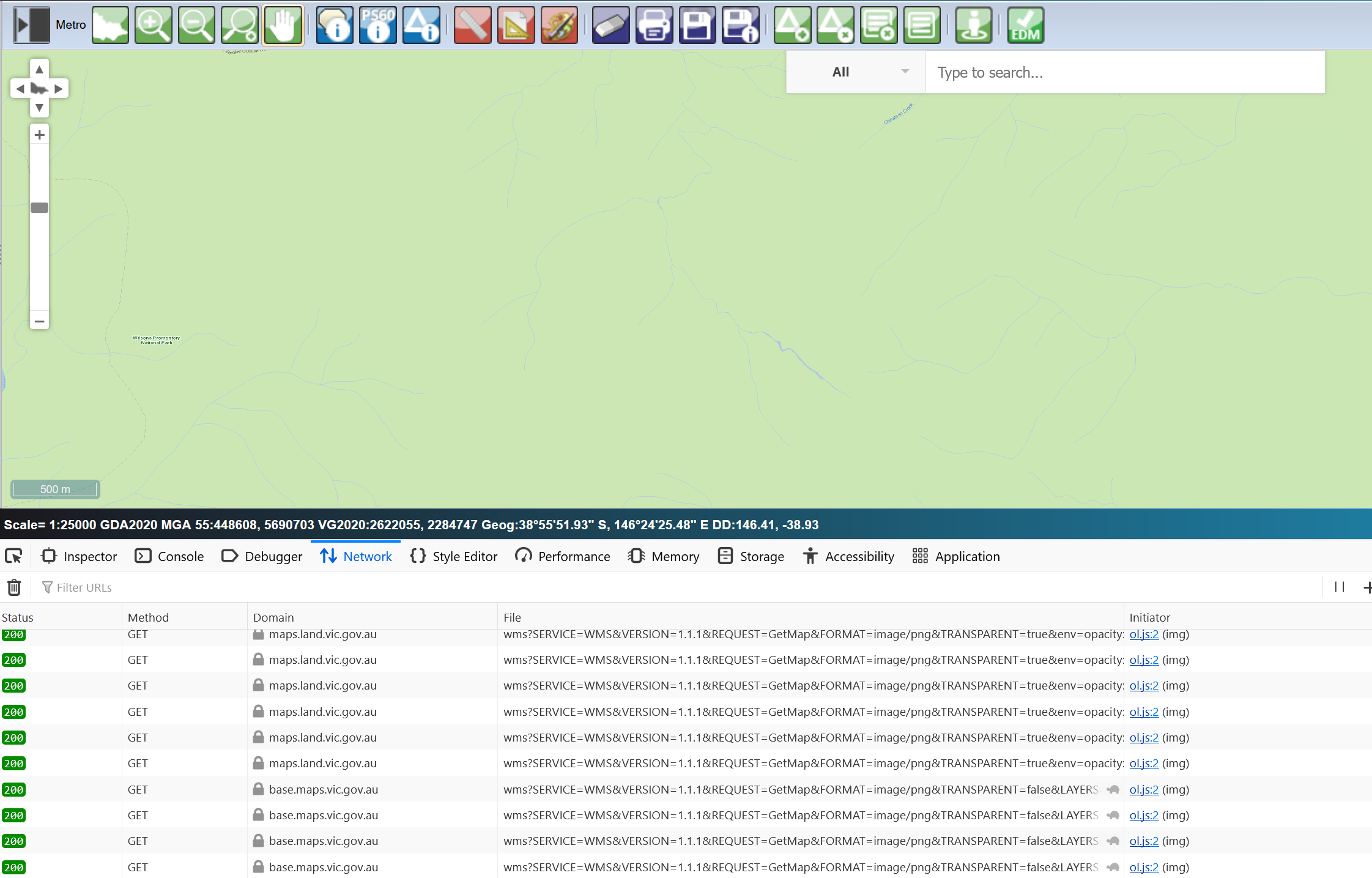Drag the zoom level slider control
The image size is (1372, 878).
[x=39, y=207]
